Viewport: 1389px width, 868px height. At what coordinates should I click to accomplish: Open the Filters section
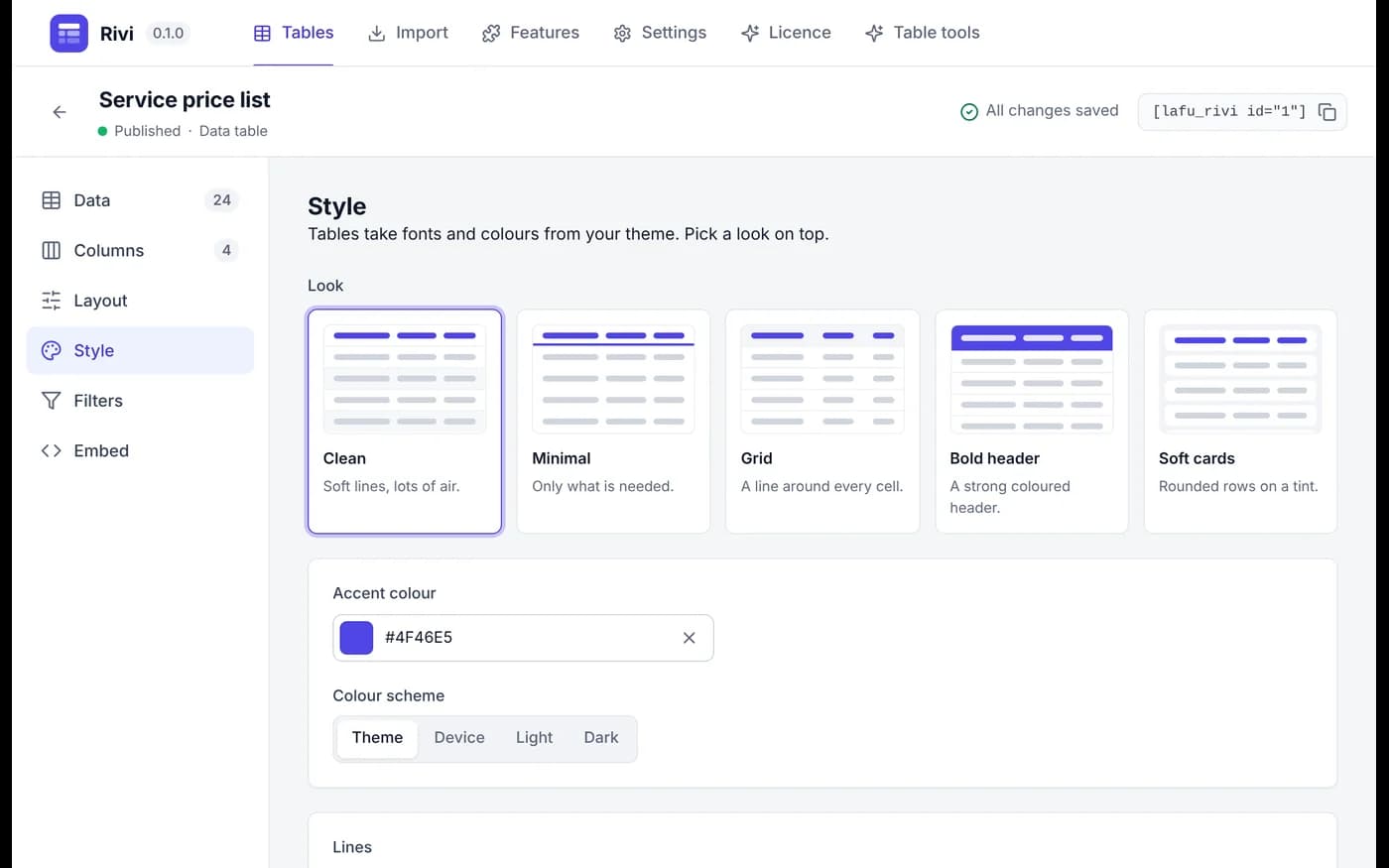tap(140, 401)
